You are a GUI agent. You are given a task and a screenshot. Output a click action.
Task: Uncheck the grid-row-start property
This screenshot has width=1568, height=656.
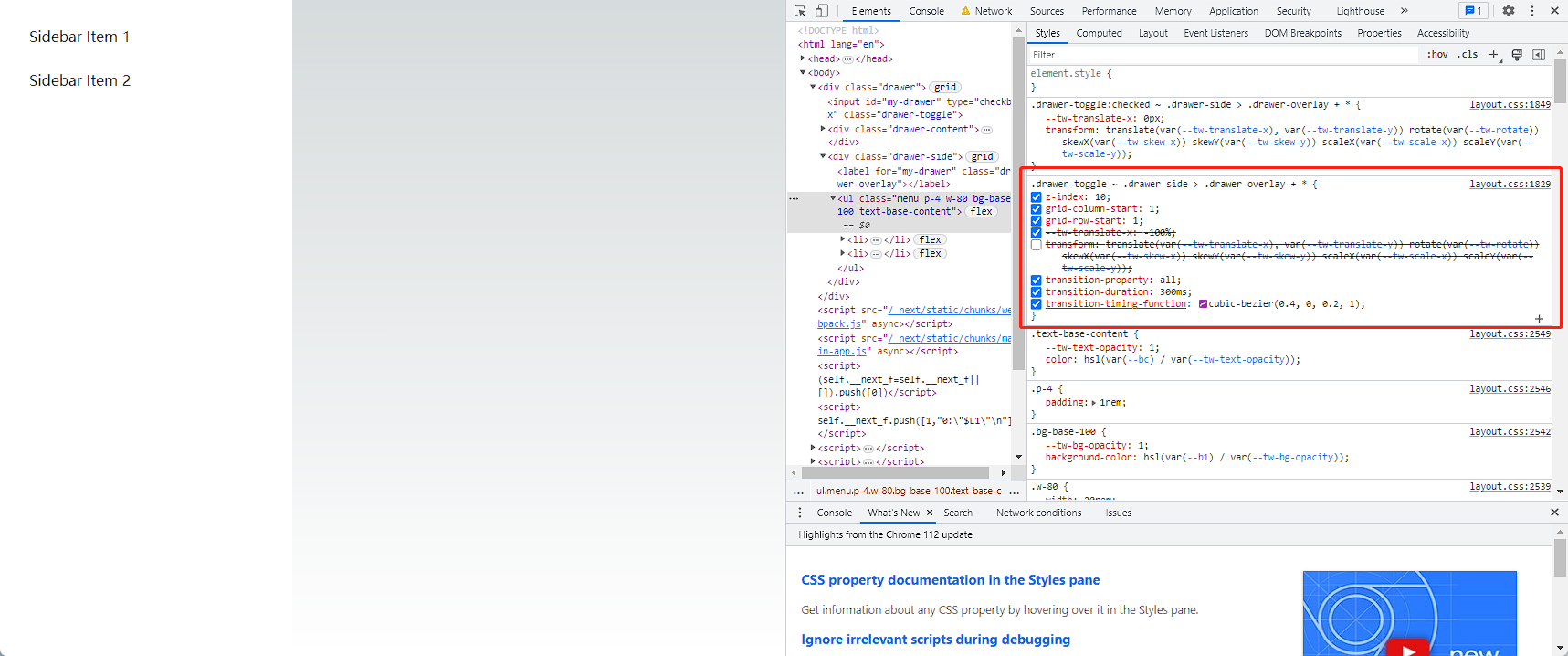pos(1037,221)
